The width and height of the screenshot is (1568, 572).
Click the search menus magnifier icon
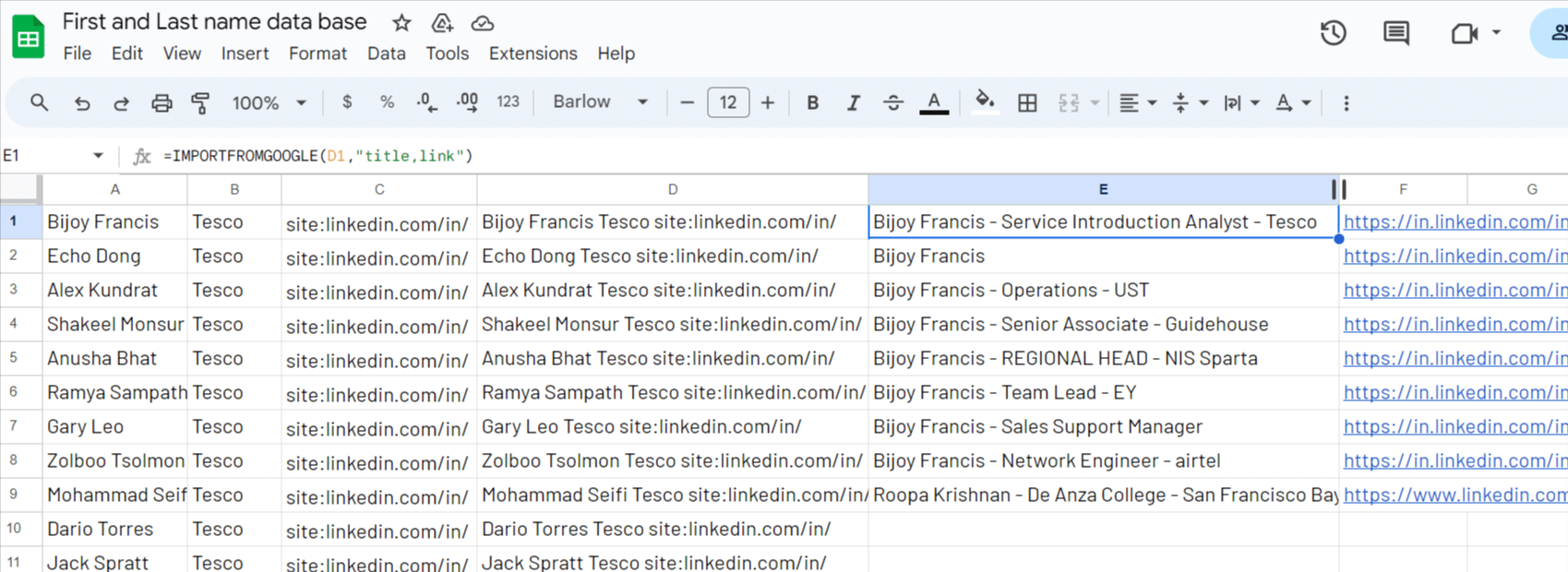[x=39, y=103]
